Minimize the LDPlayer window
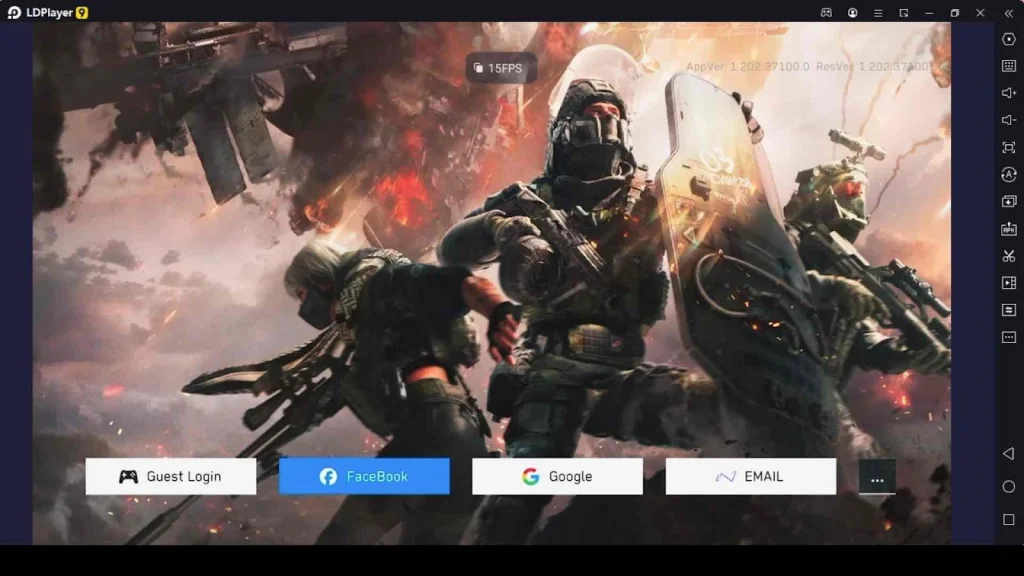Image resolution: width=1024 pixels, height=576 pixels. pyautogui.click(x=929, y=12)
